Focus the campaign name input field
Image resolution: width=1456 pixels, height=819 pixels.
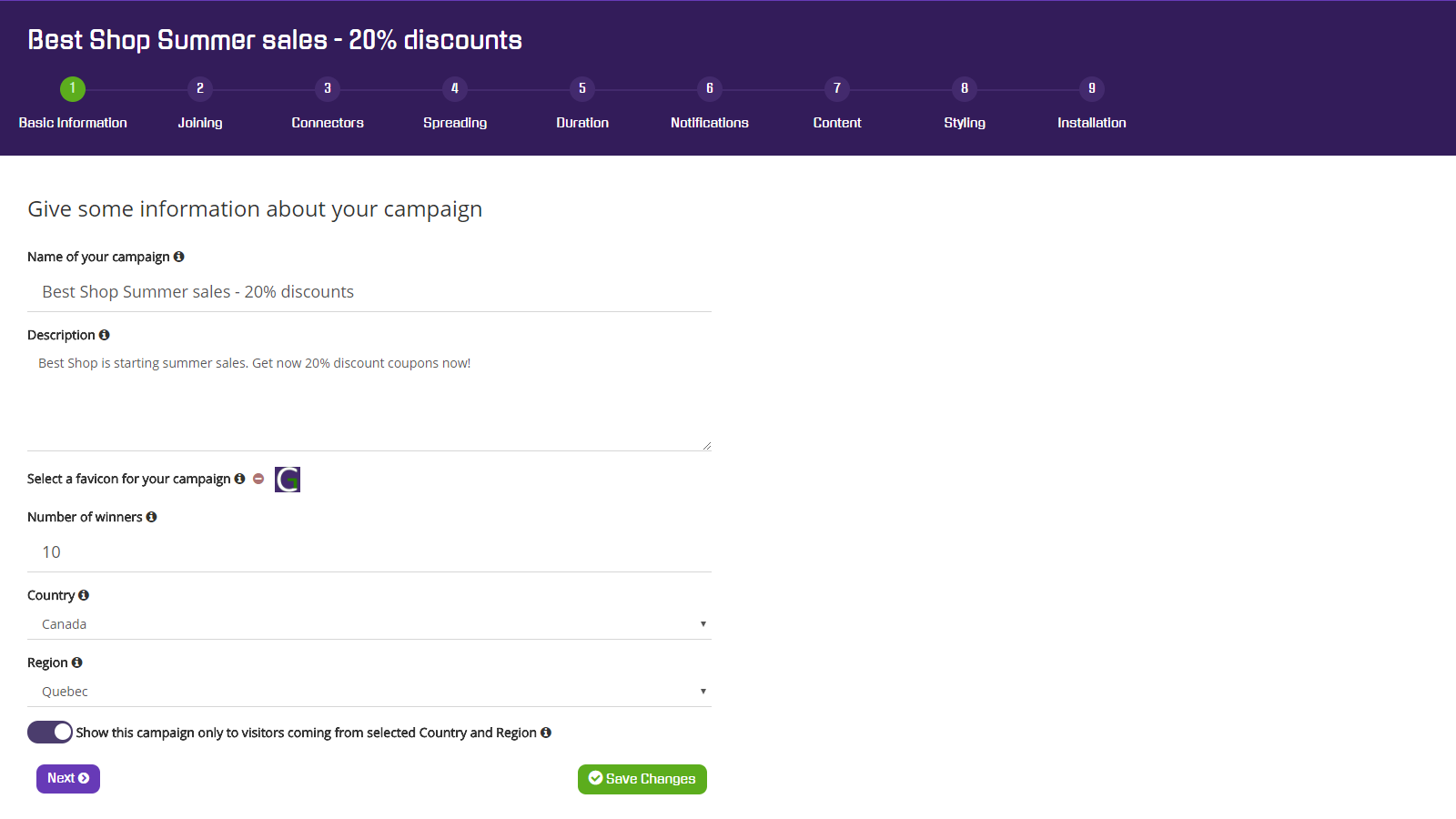click(369, 292)
